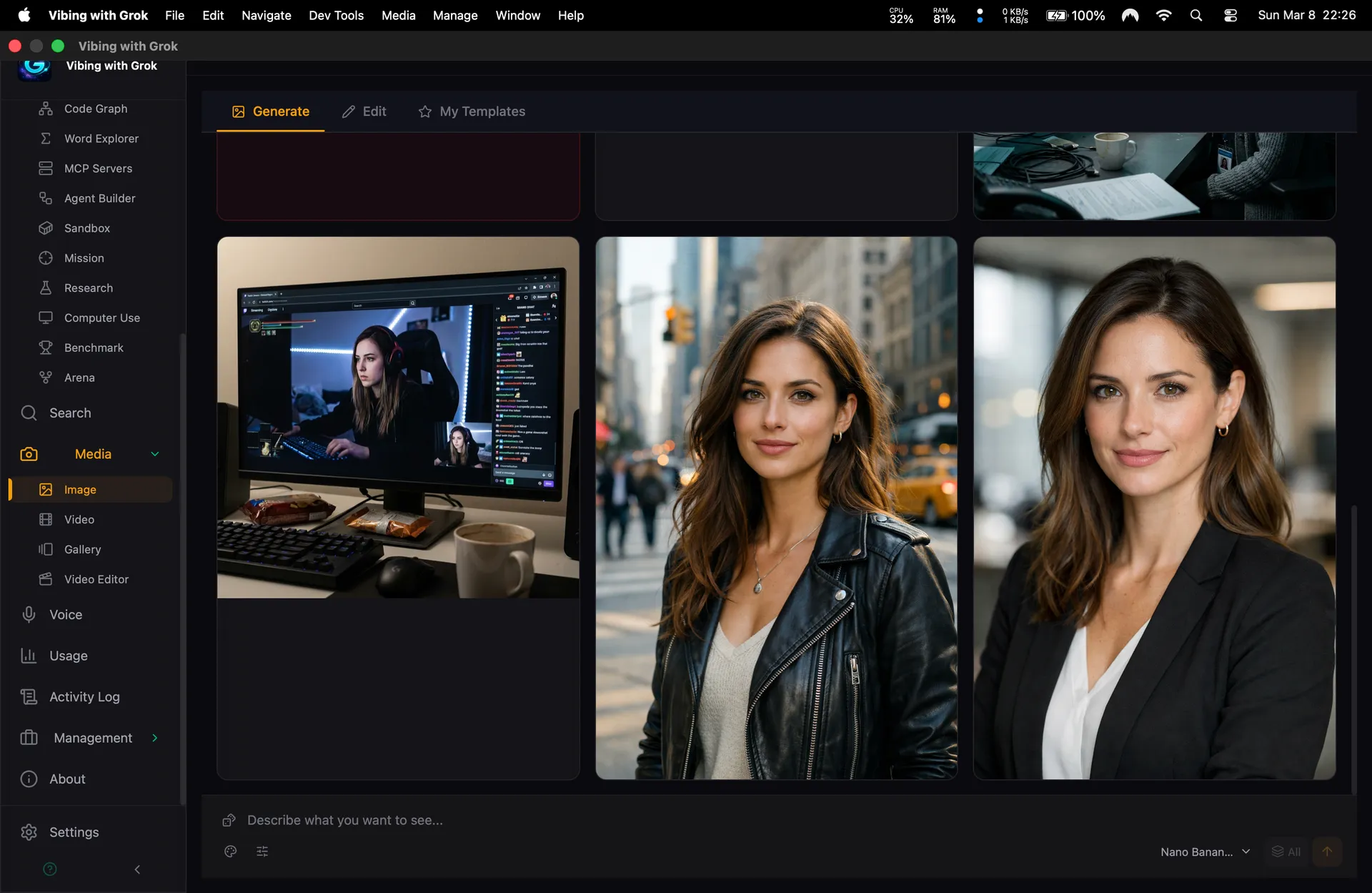Screen dimensions: 1372x893
Task: Click the MCP Servers icon
Action: pos(46,168)
